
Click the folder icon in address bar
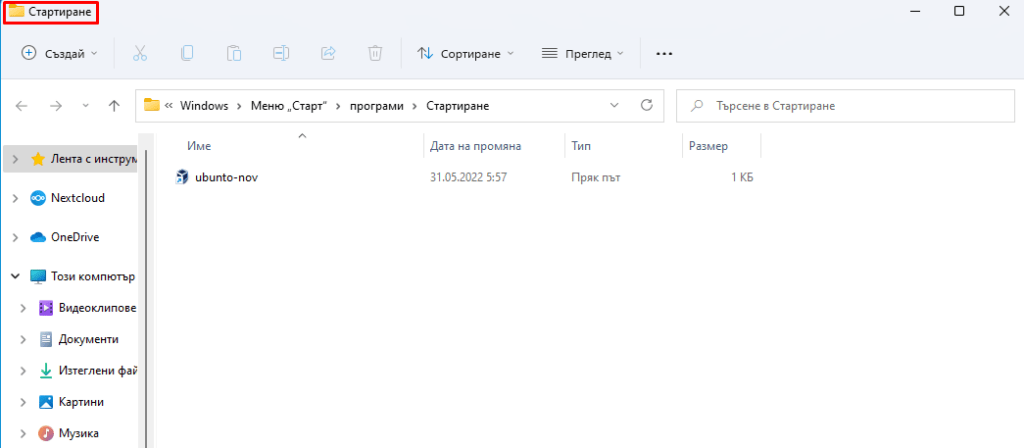click(x=152, y=105)
